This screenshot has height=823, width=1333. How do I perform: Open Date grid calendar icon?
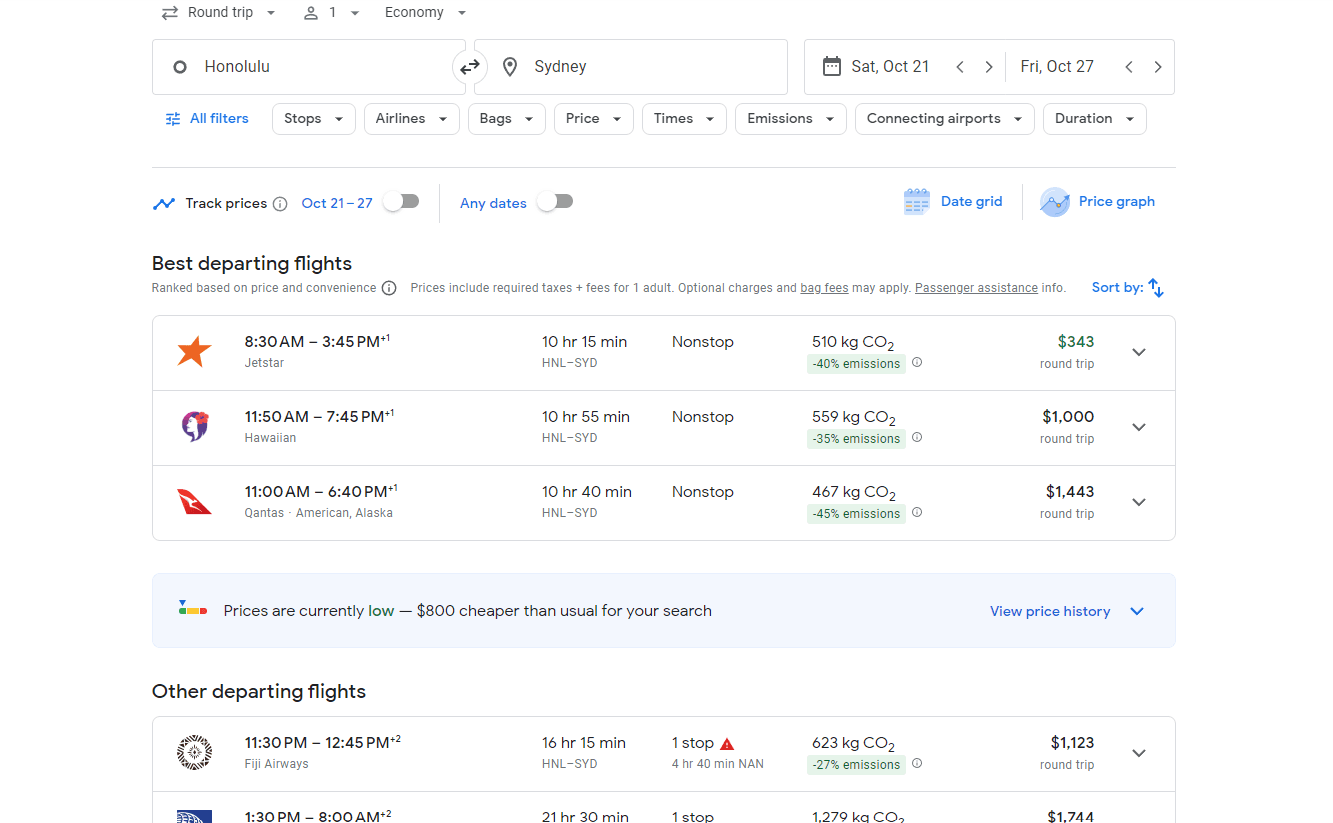click(916, 202)
